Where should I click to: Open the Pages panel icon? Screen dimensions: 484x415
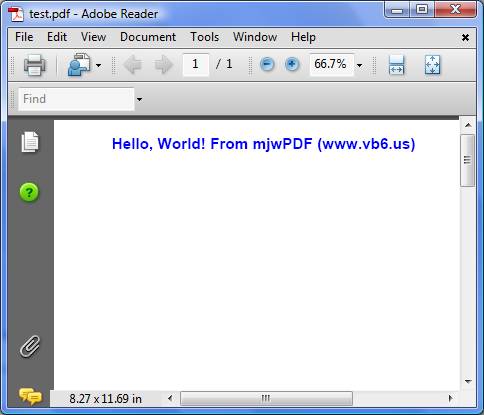pos(30,142)
